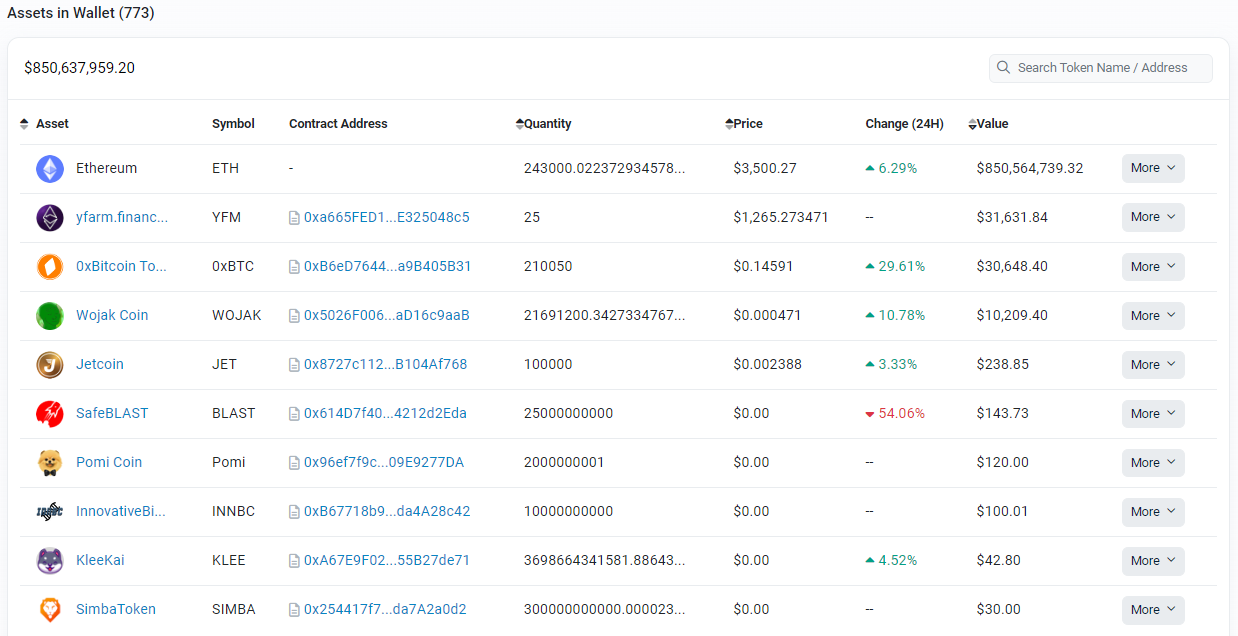This screenshot has width=1238, height=636.
Task: Open More dropdown for InnovativeBi row
Action: pos(1153,512)
